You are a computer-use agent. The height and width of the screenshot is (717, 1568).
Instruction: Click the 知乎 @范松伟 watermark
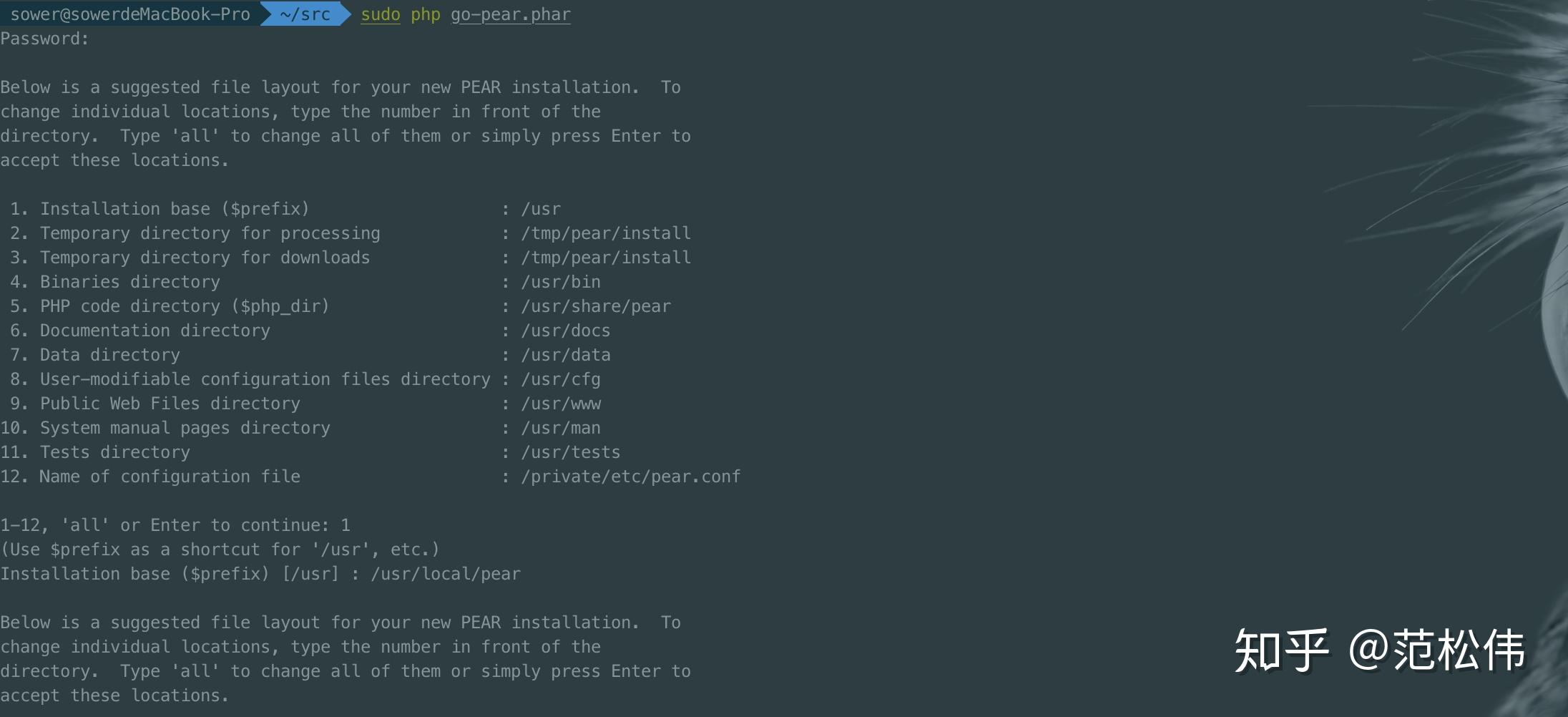pyautogui.click(x=1379, y=650)
